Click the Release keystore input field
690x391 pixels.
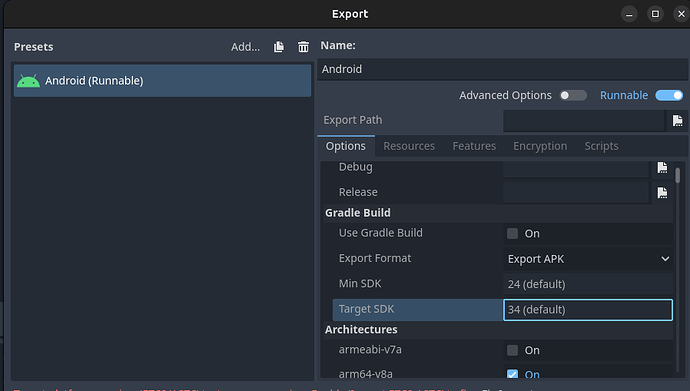[x=576, y=192]
